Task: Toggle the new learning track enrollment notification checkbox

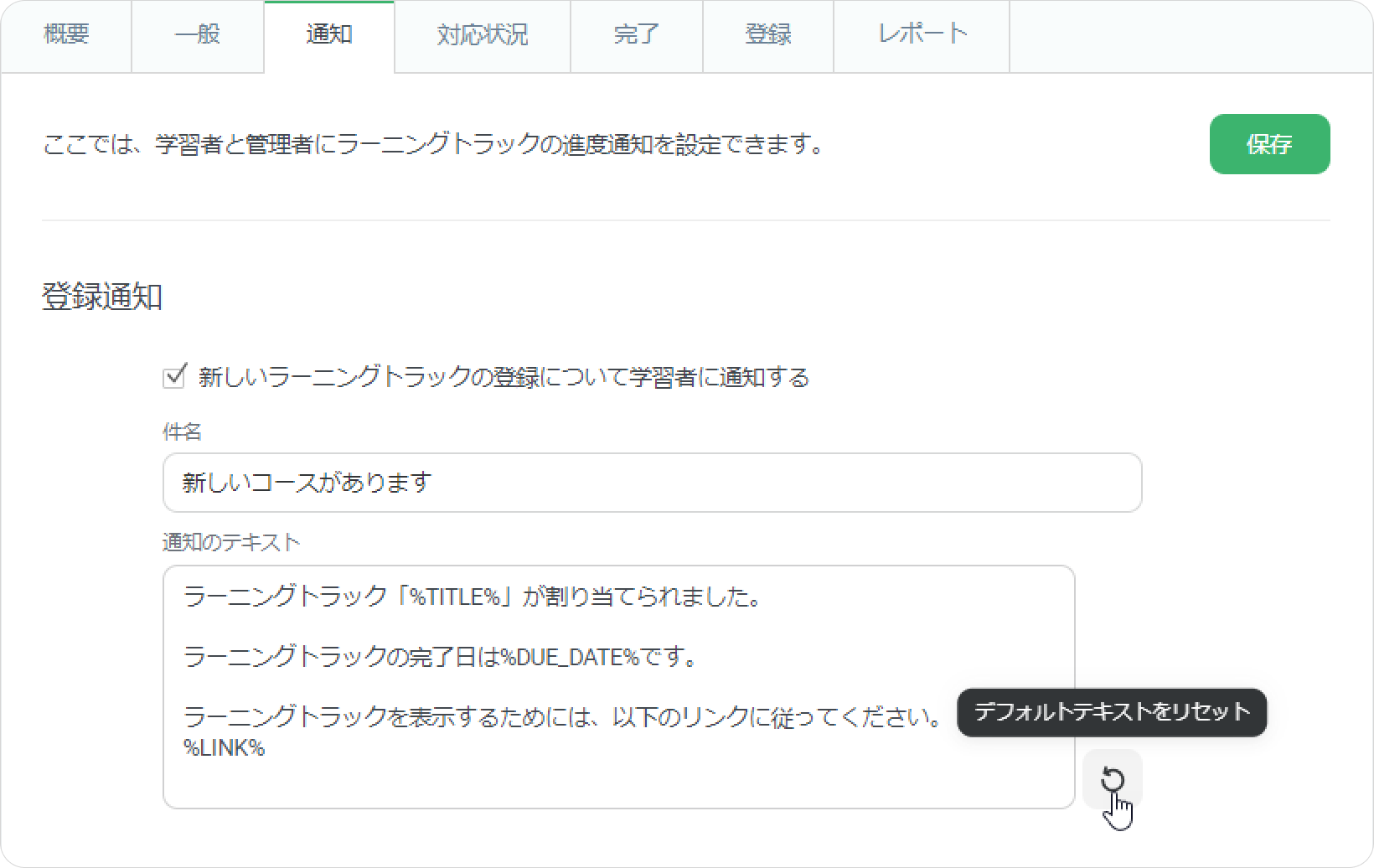Action: (173, 376)
